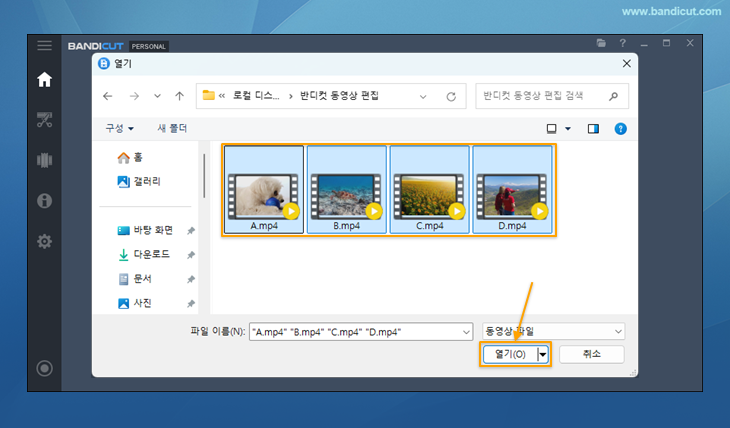Open the dialog help icon
Screen dimensions: 730x428
(620, 129)
